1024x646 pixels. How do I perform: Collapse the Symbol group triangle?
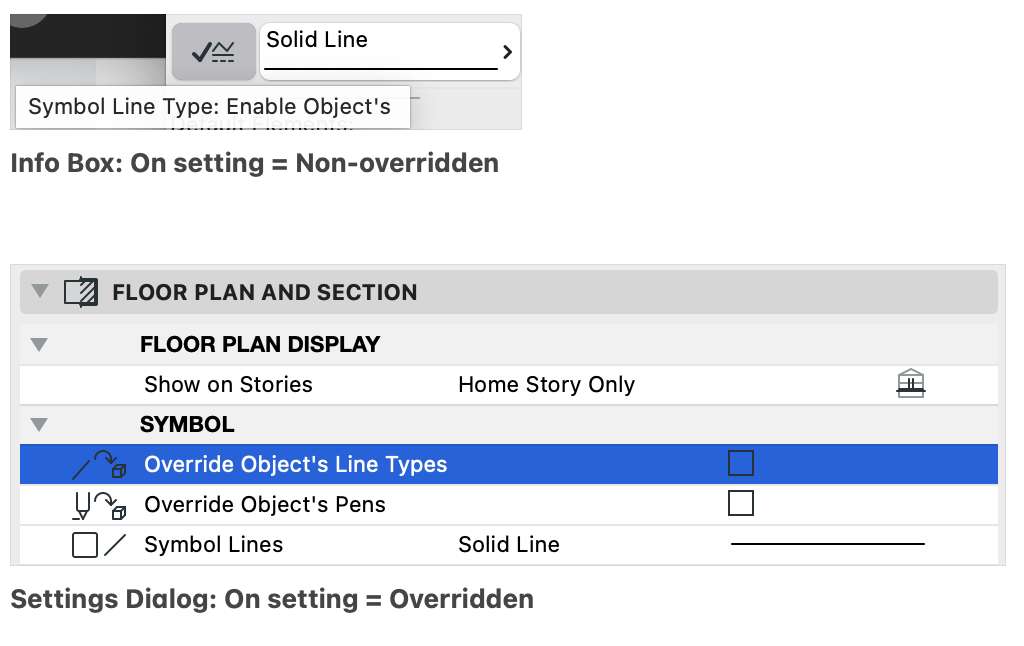pyautogui.click(x=39, y=425)
